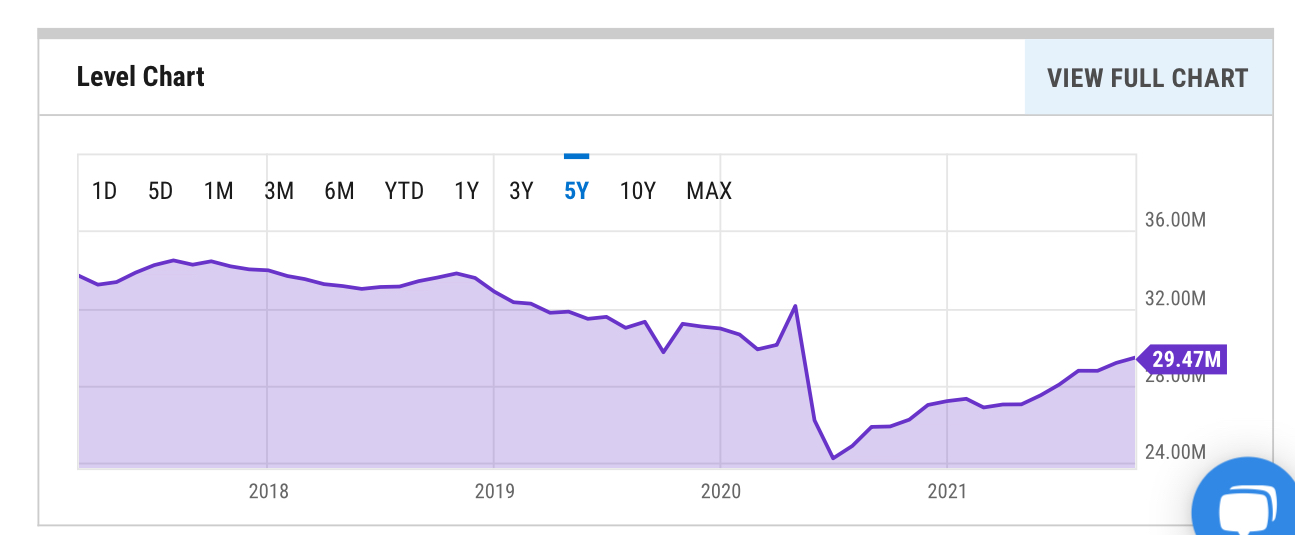This screenshot has width=1295, height=535.
Task: Click the sharp peak just before the 2020 drop
Action: (795, 306)
